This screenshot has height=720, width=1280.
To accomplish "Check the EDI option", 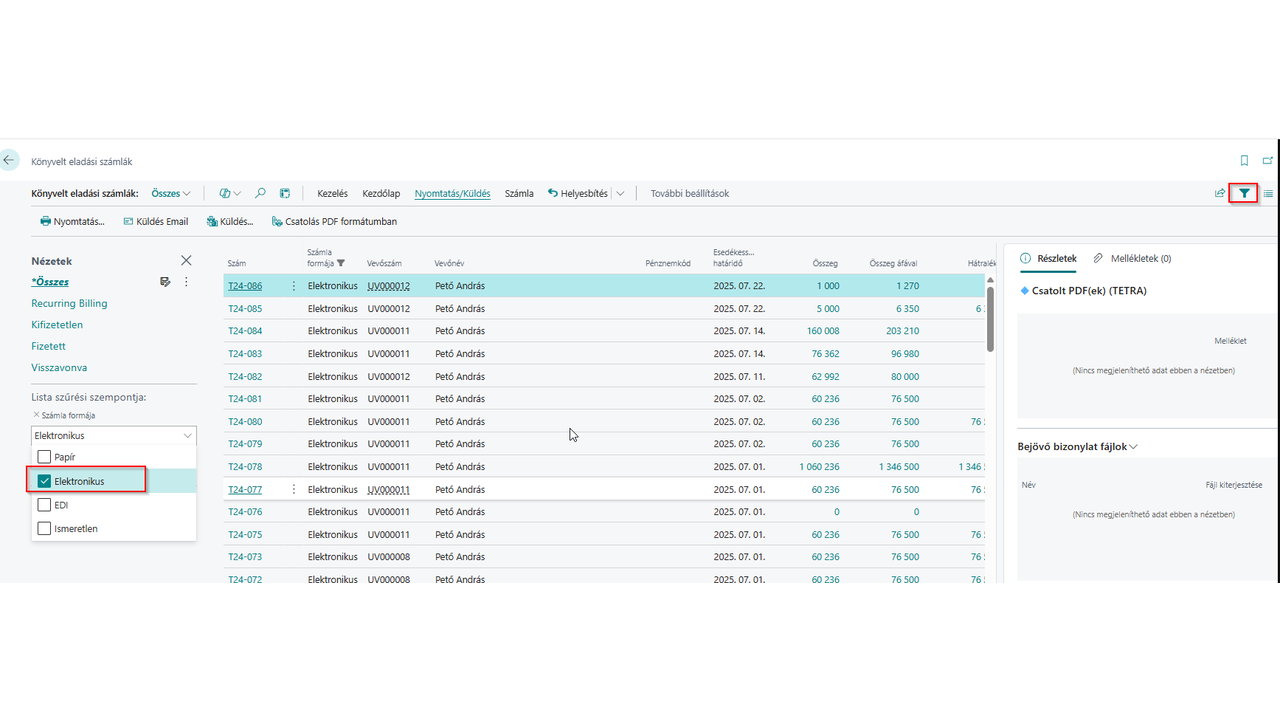I will pyautogui.click(x=44, y=505).
